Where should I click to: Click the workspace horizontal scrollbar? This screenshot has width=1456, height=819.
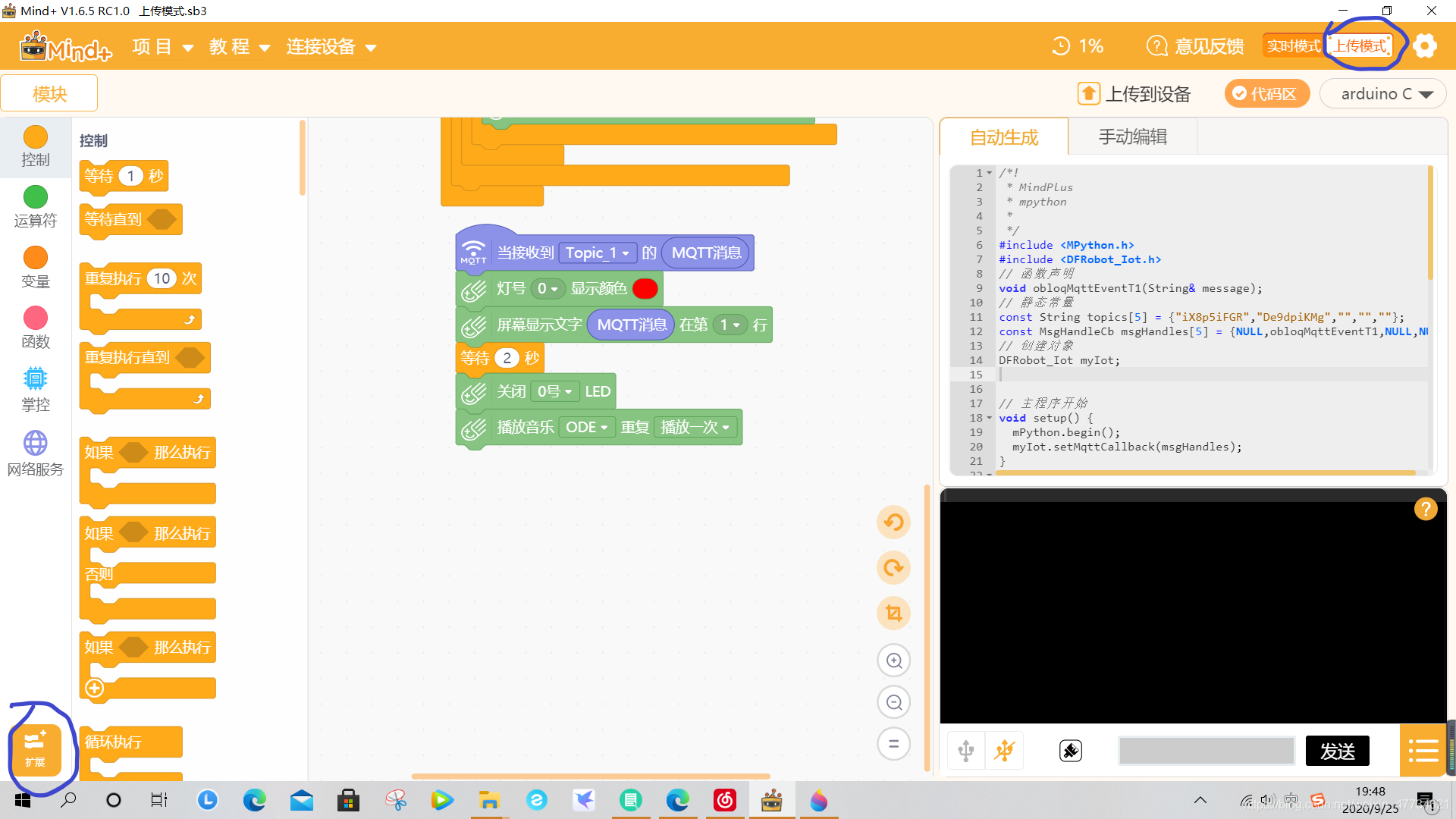pyautogui.click(x=590, y=776)
